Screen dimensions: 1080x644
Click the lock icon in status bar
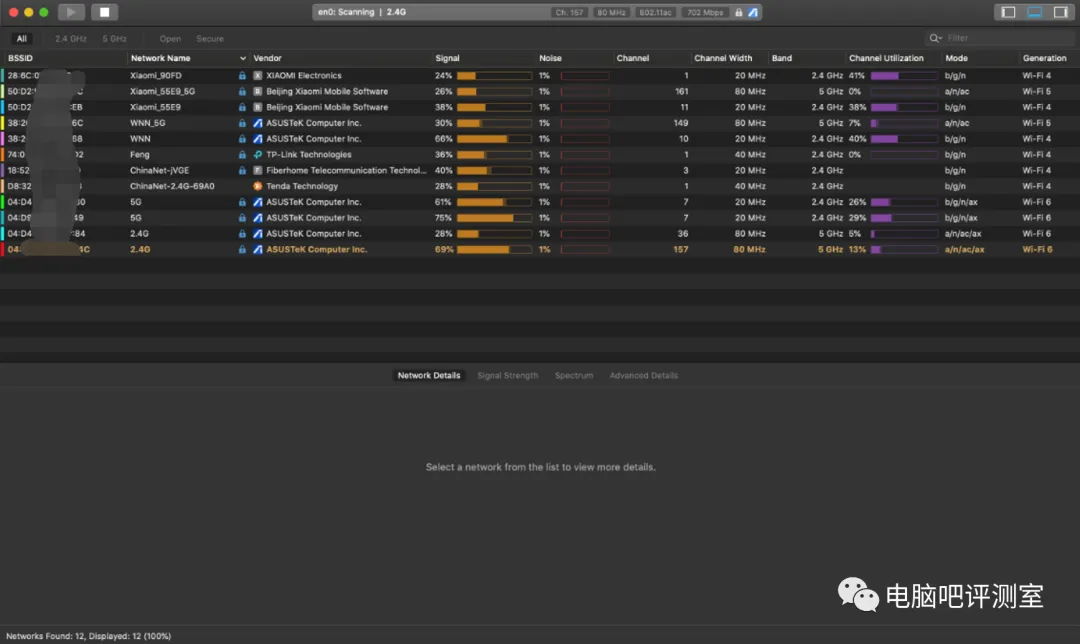pyautogui.click(x=738, y=12)
